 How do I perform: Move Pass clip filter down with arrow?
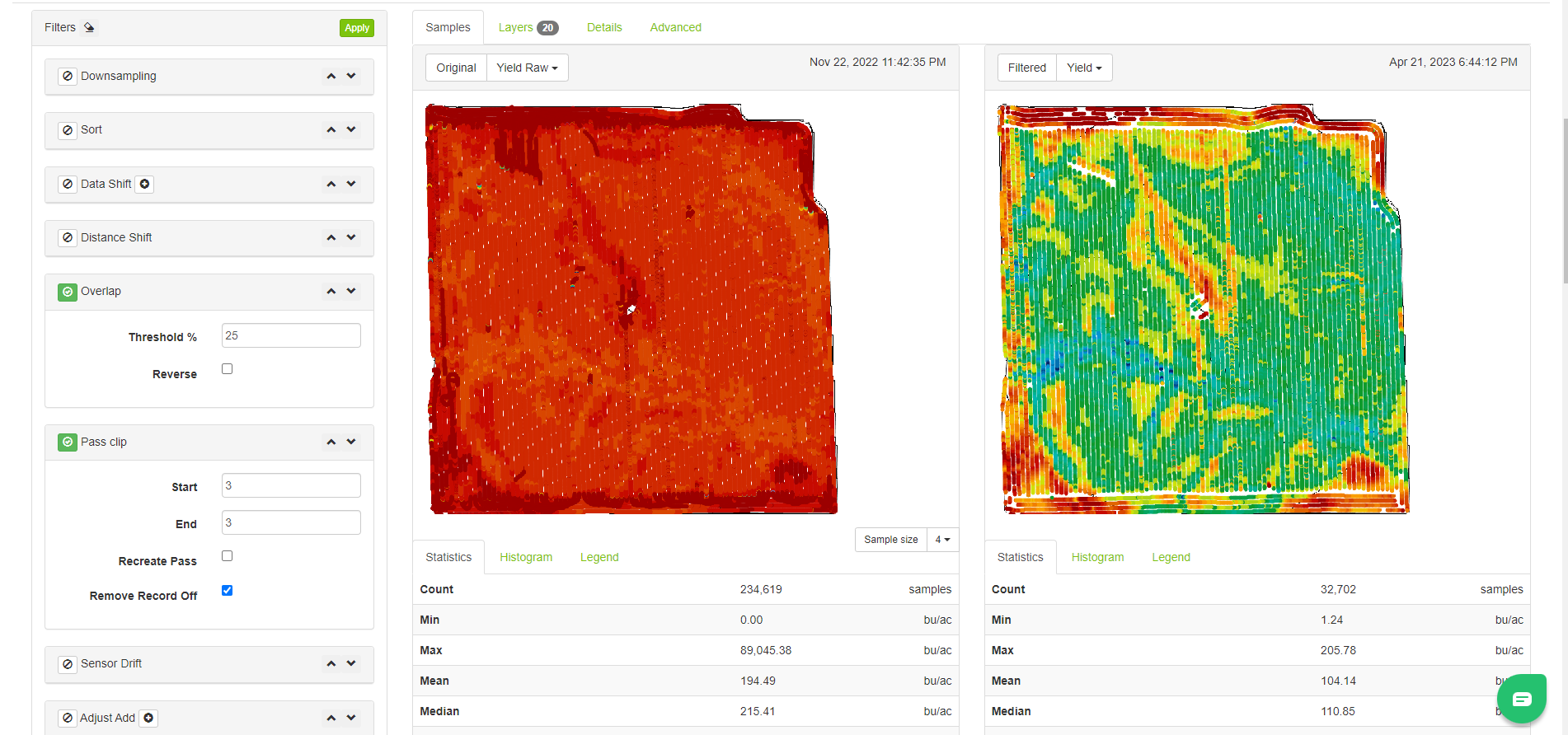click(351, 442)
